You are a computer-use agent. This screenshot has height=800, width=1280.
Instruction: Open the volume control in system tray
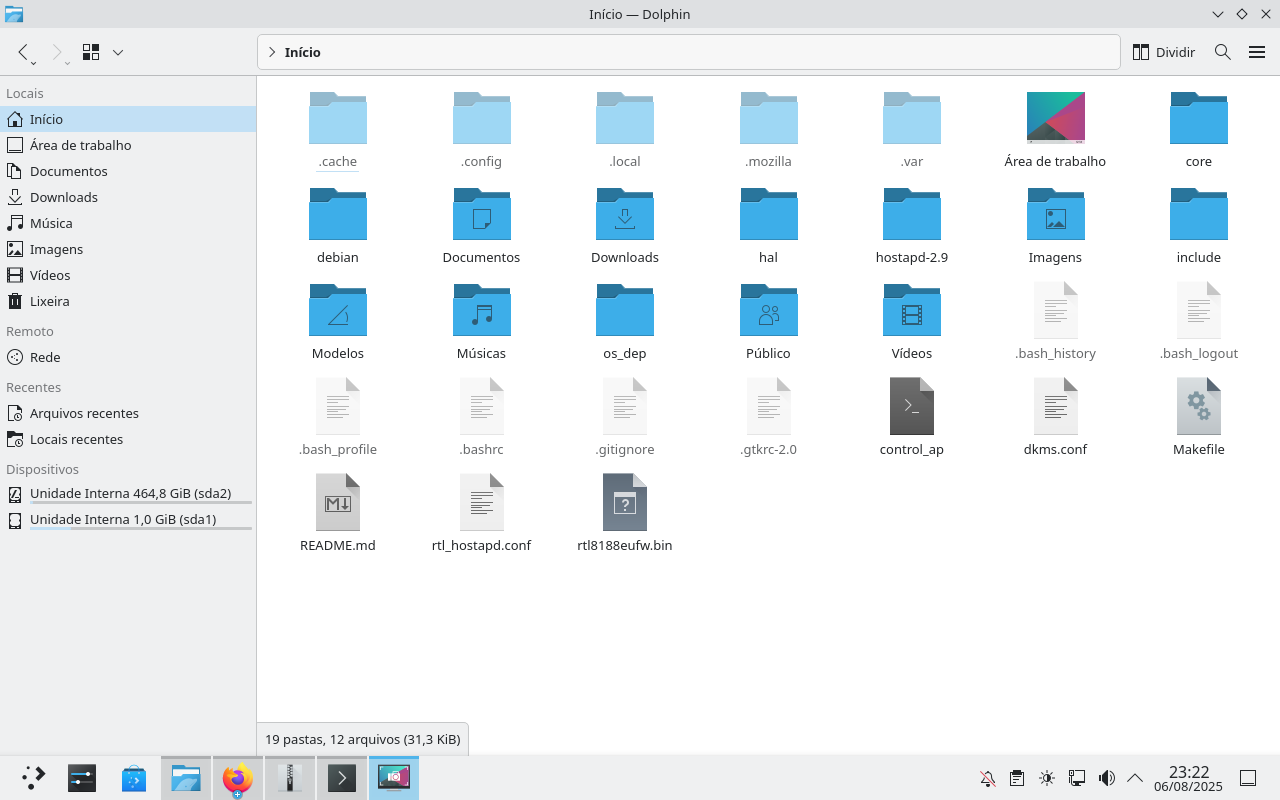(1106, 778)
